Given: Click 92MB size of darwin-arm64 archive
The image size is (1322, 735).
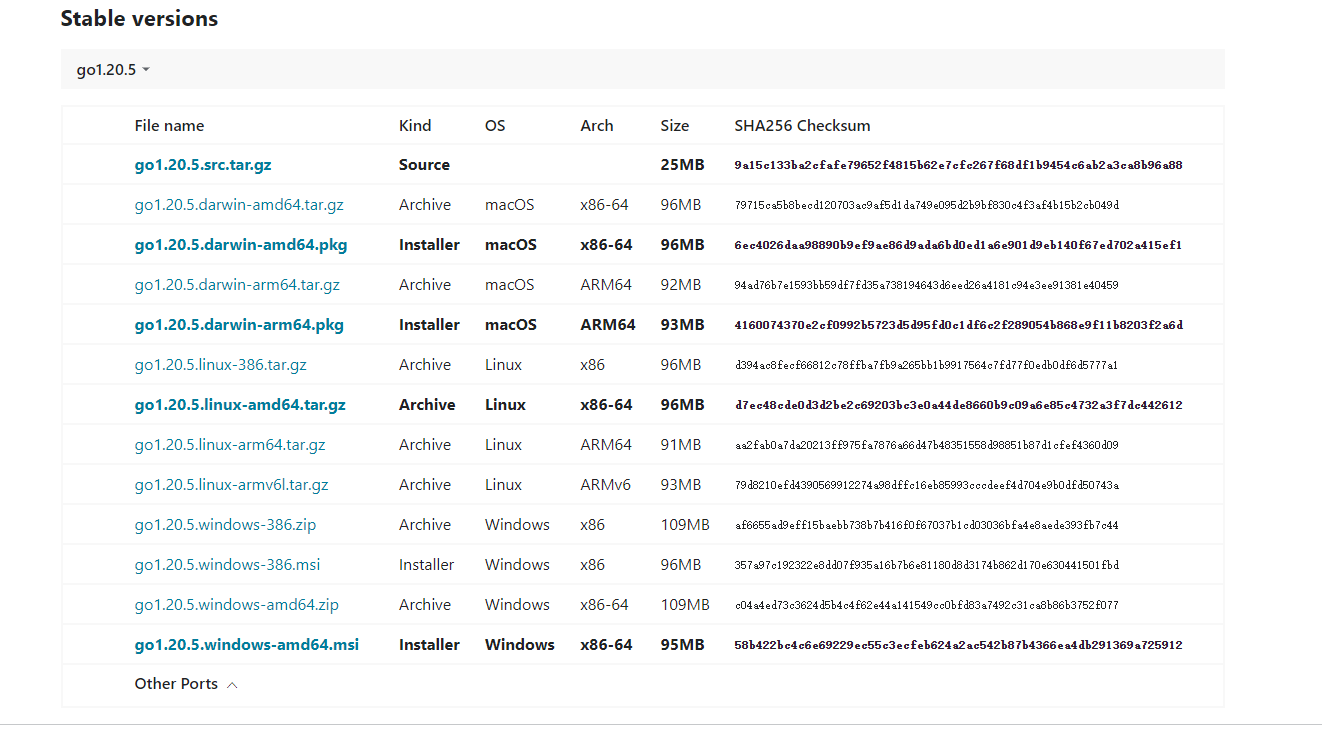Looking at the screenshot, I should click(x=681, y=285).
